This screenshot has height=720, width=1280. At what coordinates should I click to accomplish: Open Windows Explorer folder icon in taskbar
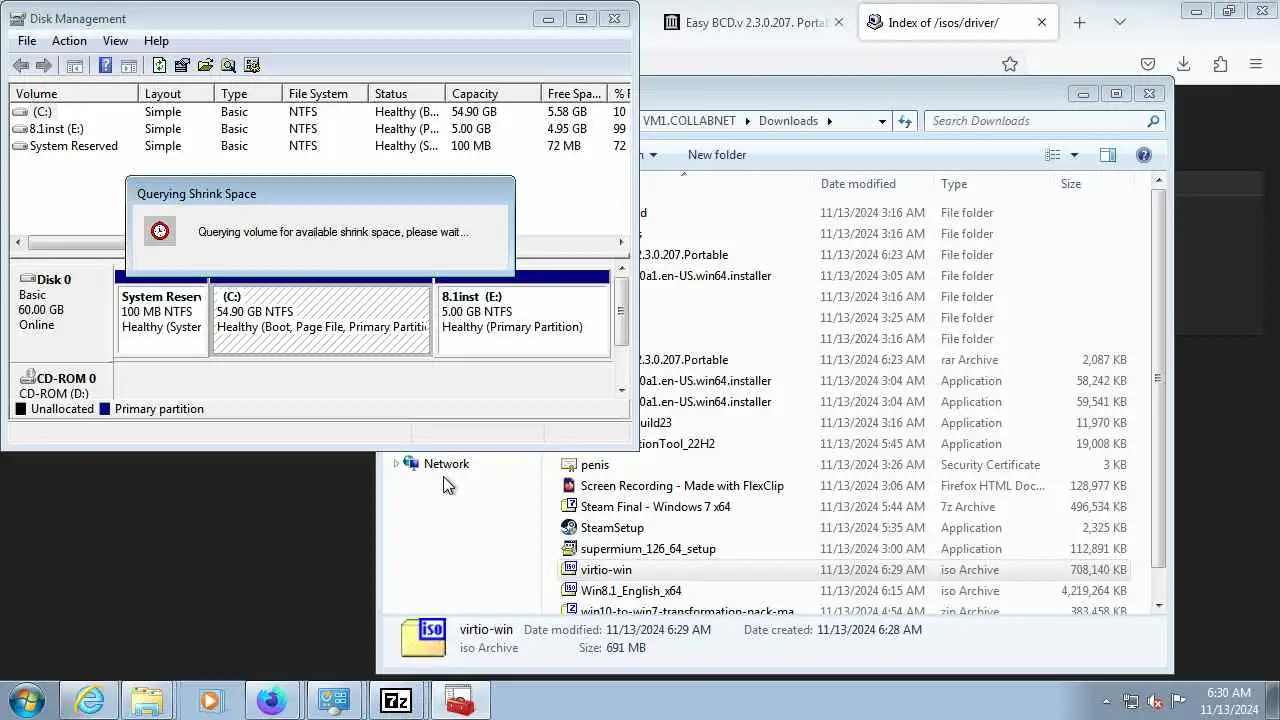(x=147, y=701)
